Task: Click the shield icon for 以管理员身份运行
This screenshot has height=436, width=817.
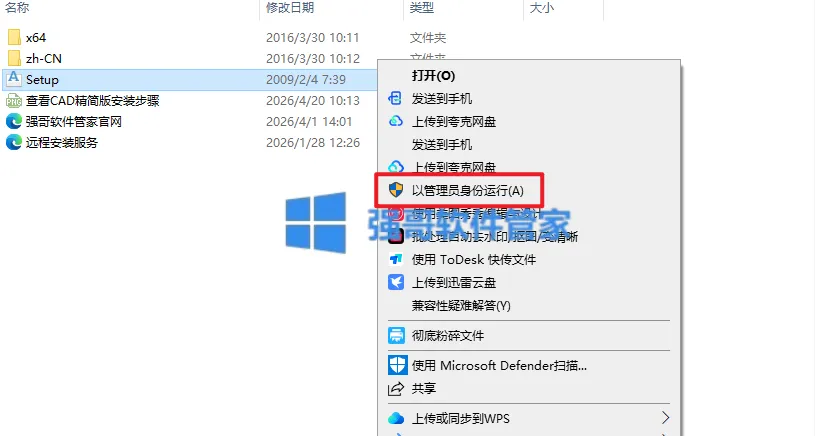Action: (396, 190)
